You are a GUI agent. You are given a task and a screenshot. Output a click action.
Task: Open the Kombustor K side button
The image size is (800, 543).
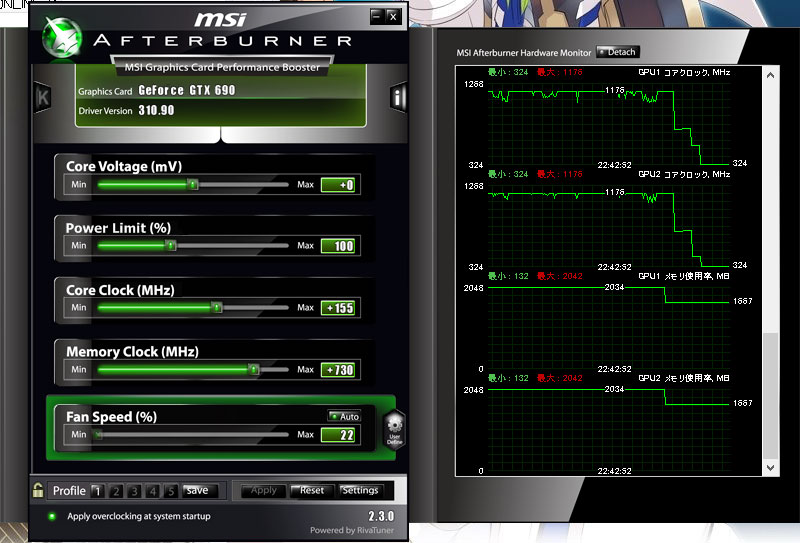(42, 97)
